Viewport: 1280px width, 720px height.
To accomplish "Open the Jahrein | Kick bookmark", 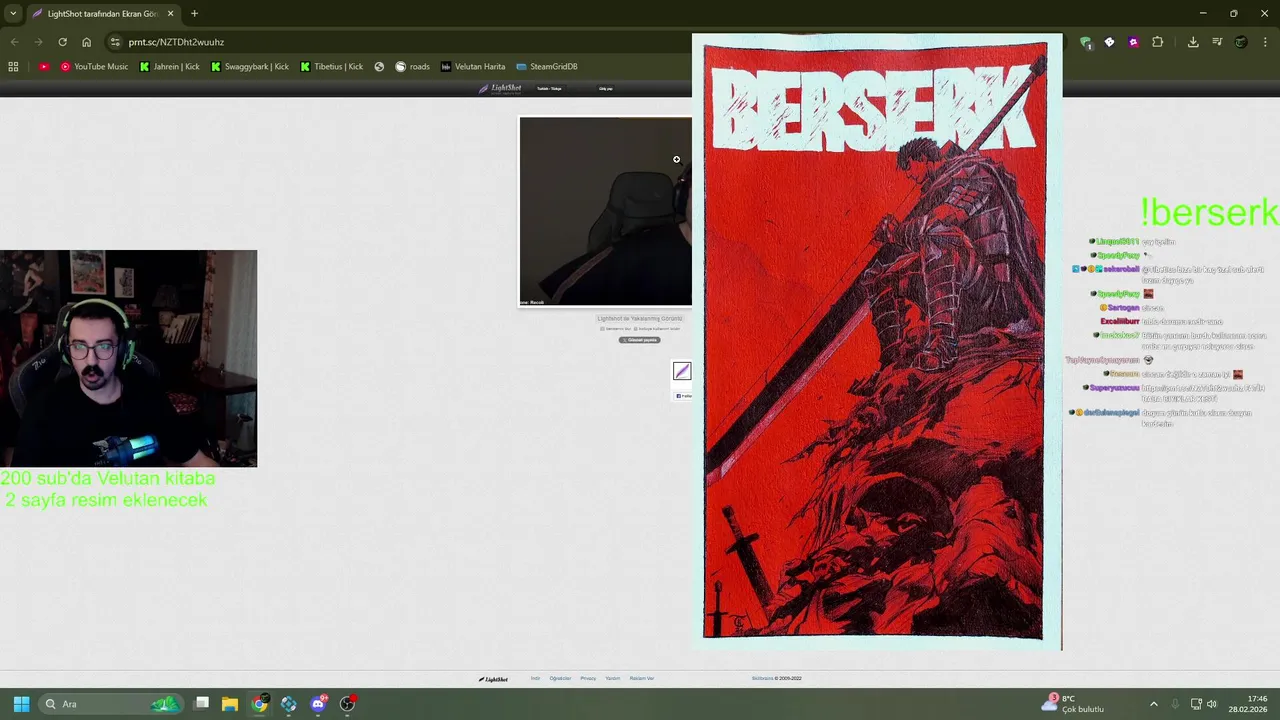I will click(x=169, y=66).
